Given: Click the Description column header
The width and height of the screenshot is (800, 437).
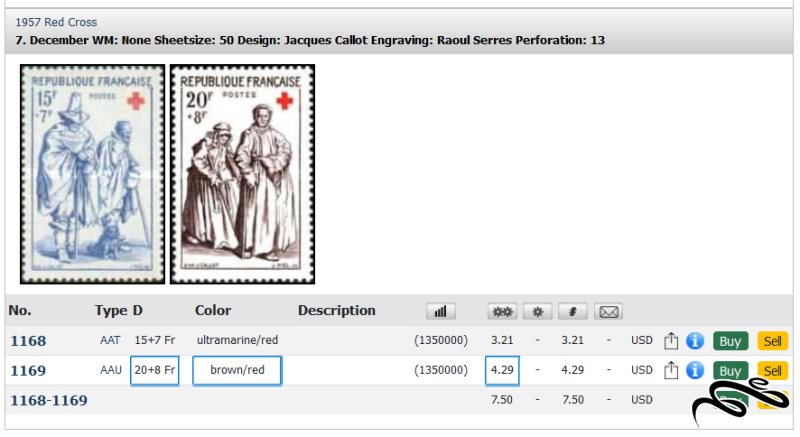Looking at the screenshot, I should [x=337, y=311].
